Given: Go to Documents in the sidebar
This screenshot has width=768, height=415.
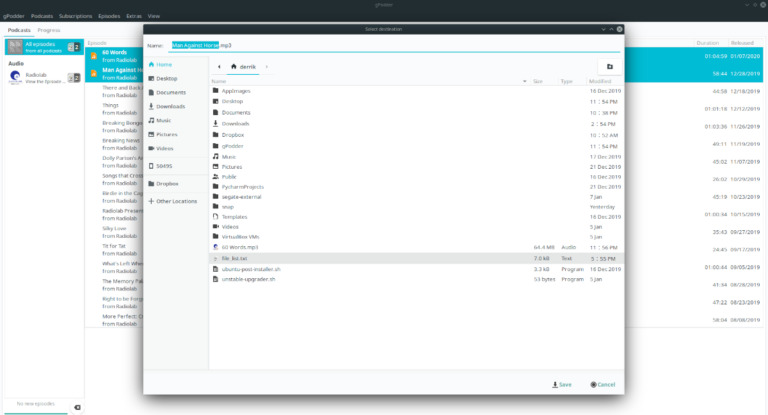Looking at the screenshot, I should [170, 92].
